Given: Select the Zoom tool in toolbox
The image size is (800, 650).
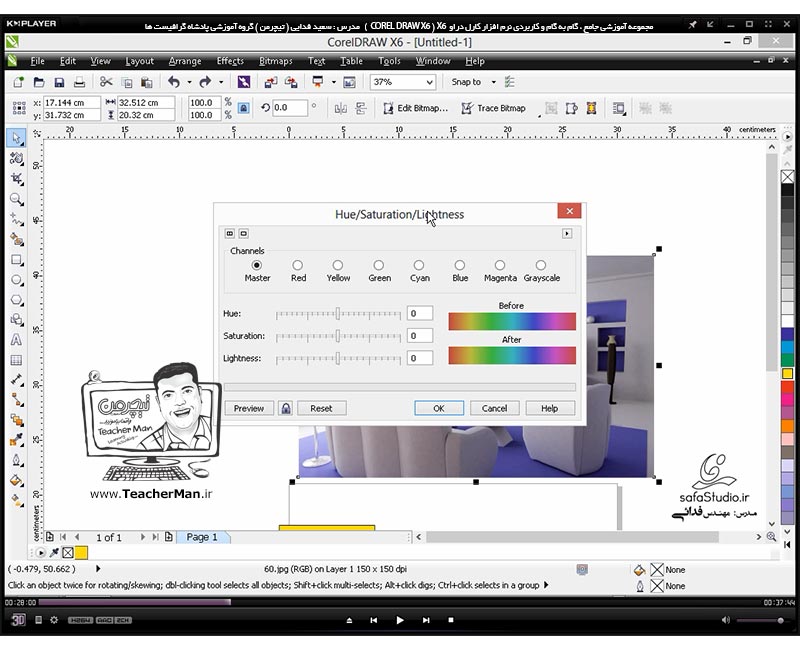Looking at the screenshot, I should 16,199.
